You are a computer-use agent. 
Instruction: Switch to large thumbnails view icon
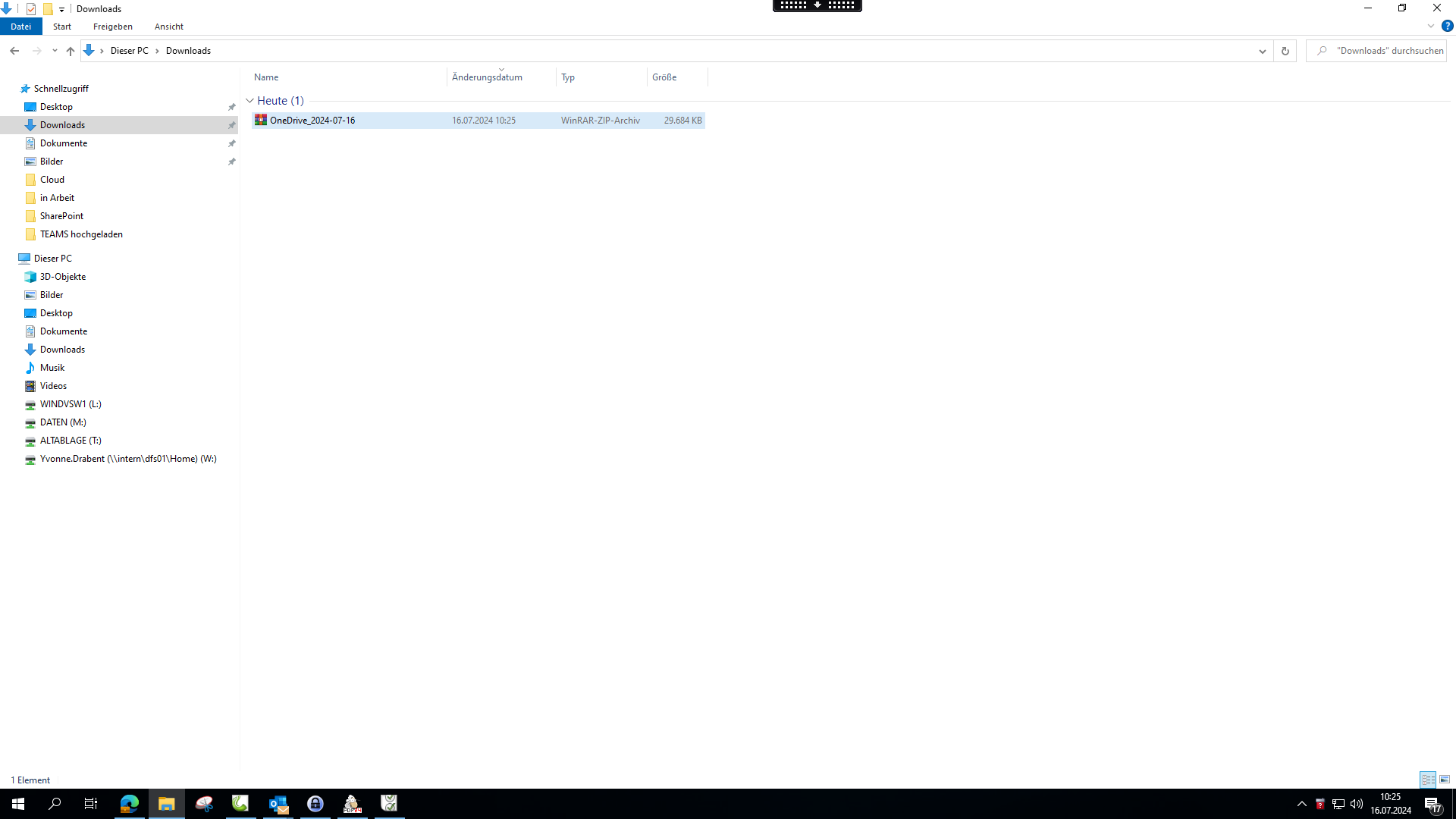1445,780
